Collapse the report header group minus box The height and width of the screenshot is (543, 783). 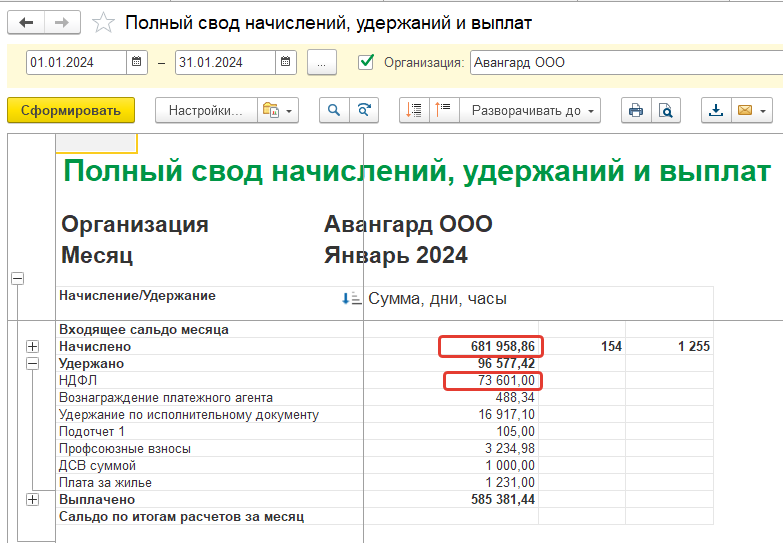[17, 278]
